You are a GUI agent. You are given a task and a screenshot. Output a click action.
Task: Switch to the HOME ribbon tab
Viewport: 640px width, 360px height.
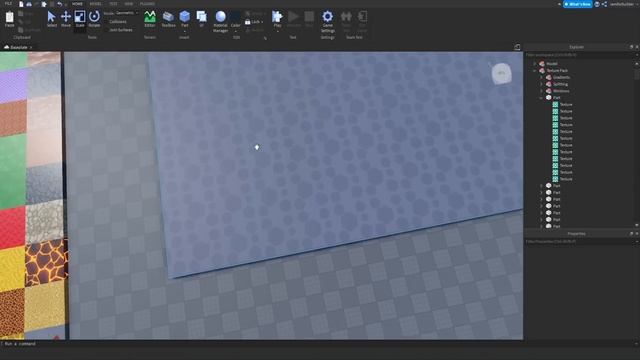[x=77, y=4]
